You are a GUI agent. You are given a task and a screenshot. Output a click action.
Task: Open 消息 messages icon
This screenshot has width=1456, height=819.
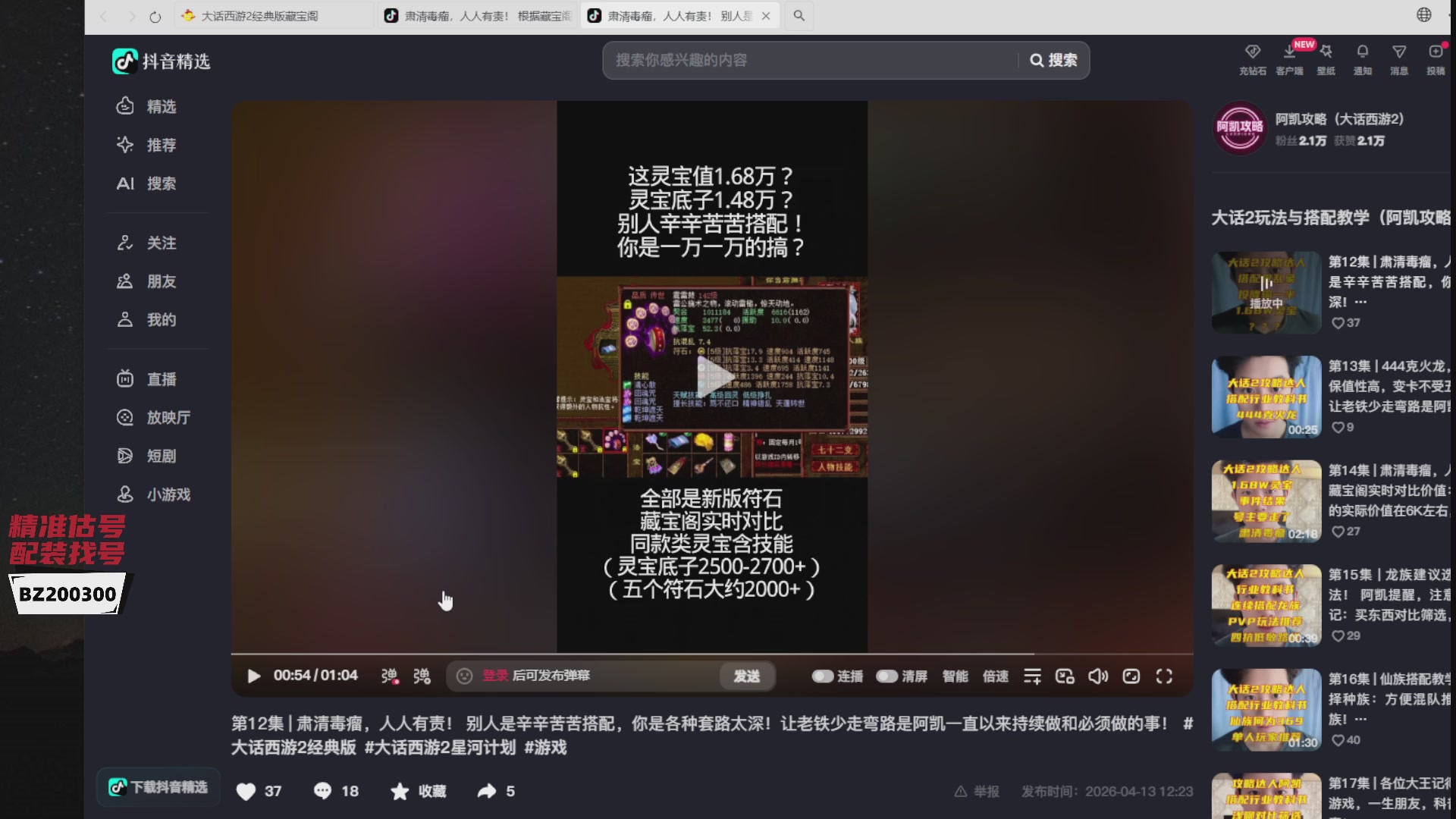tap(1399, 59)
